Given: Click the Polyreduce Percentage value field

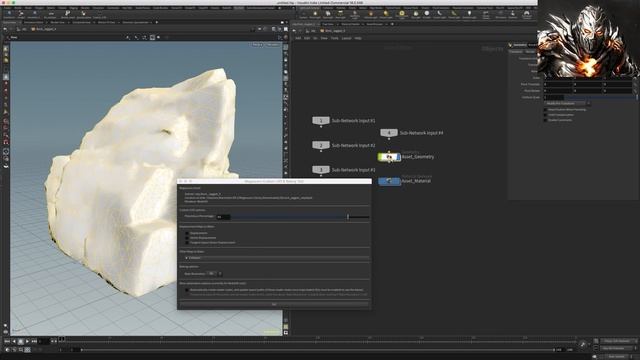Looking at the screenshot, I should click(224, 217).
